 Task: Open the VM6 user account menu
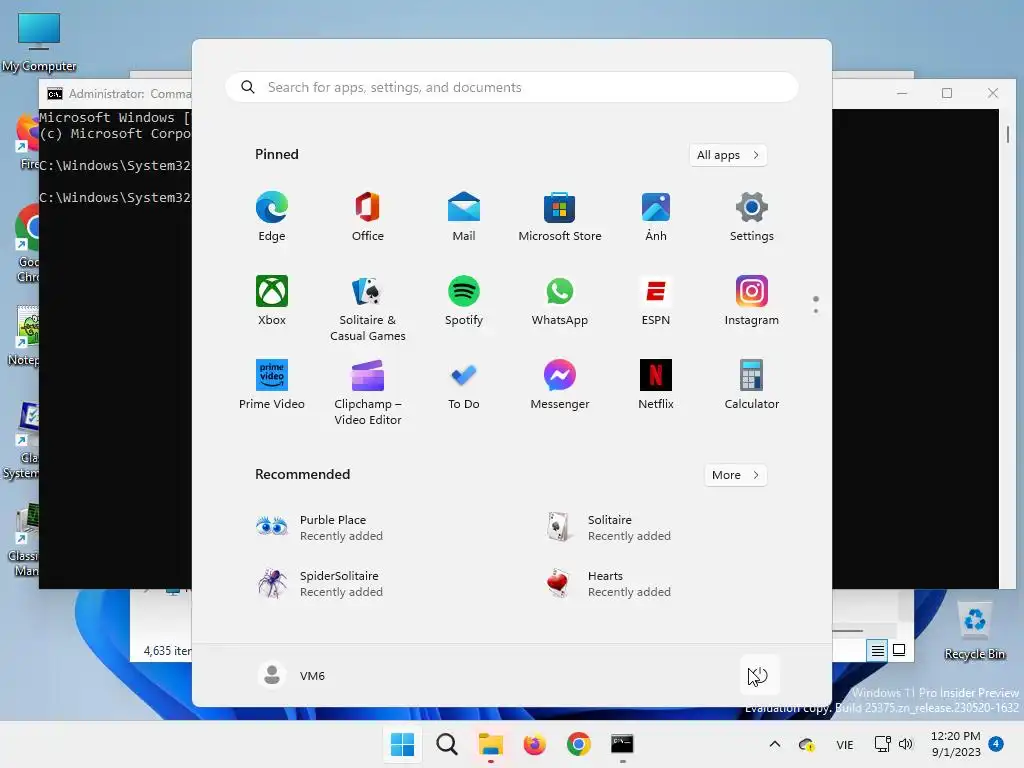(292, 675)
